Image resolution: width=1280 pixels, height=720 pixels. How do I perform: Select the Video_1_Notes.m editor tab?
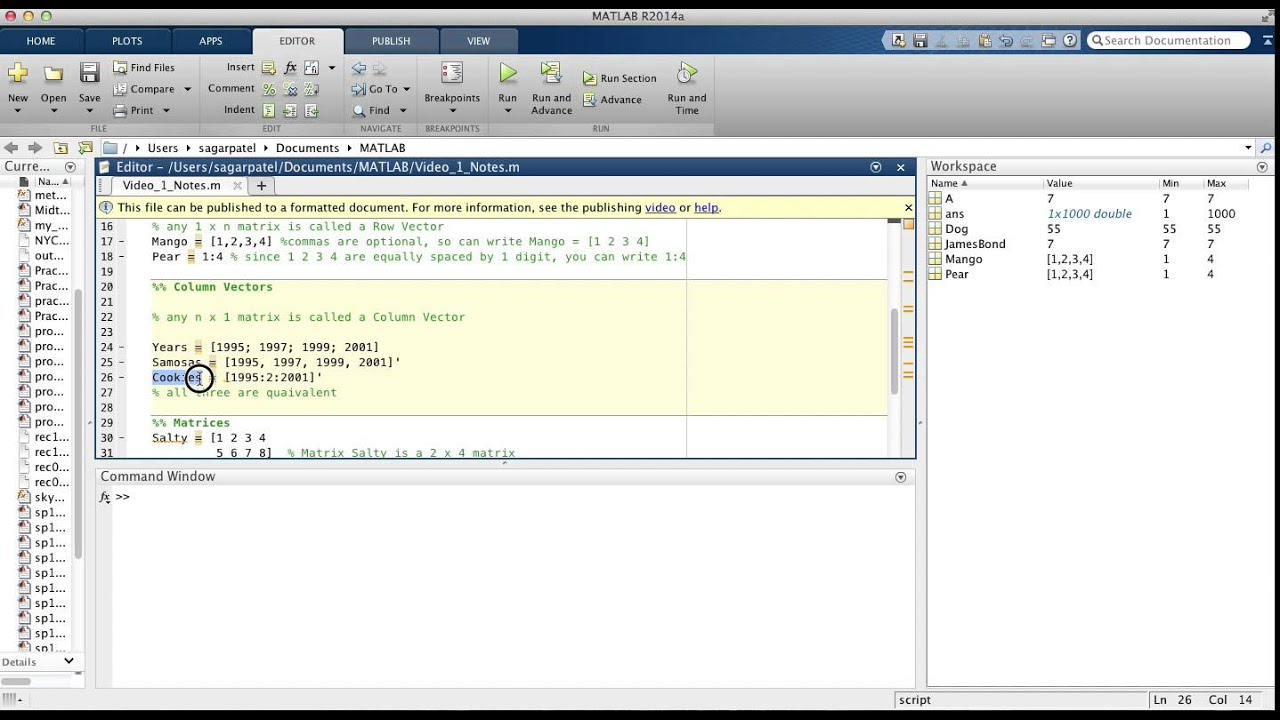point(172,185)
